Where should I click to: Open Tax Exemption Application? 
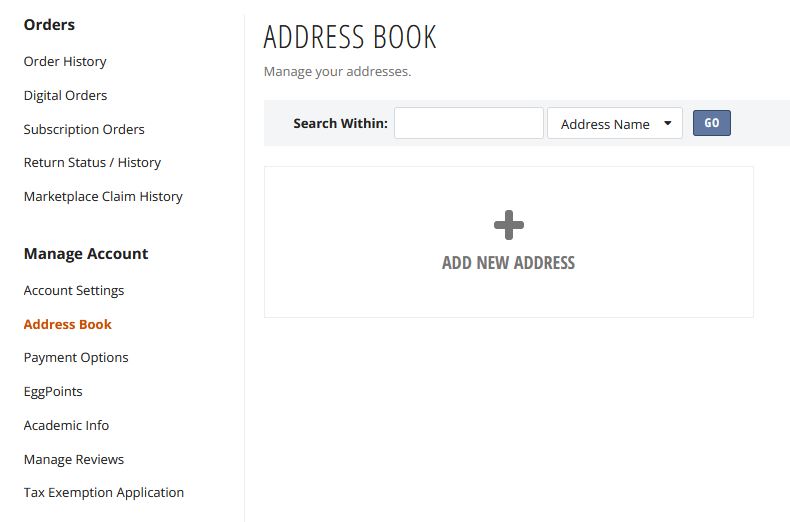click(104, 493)
